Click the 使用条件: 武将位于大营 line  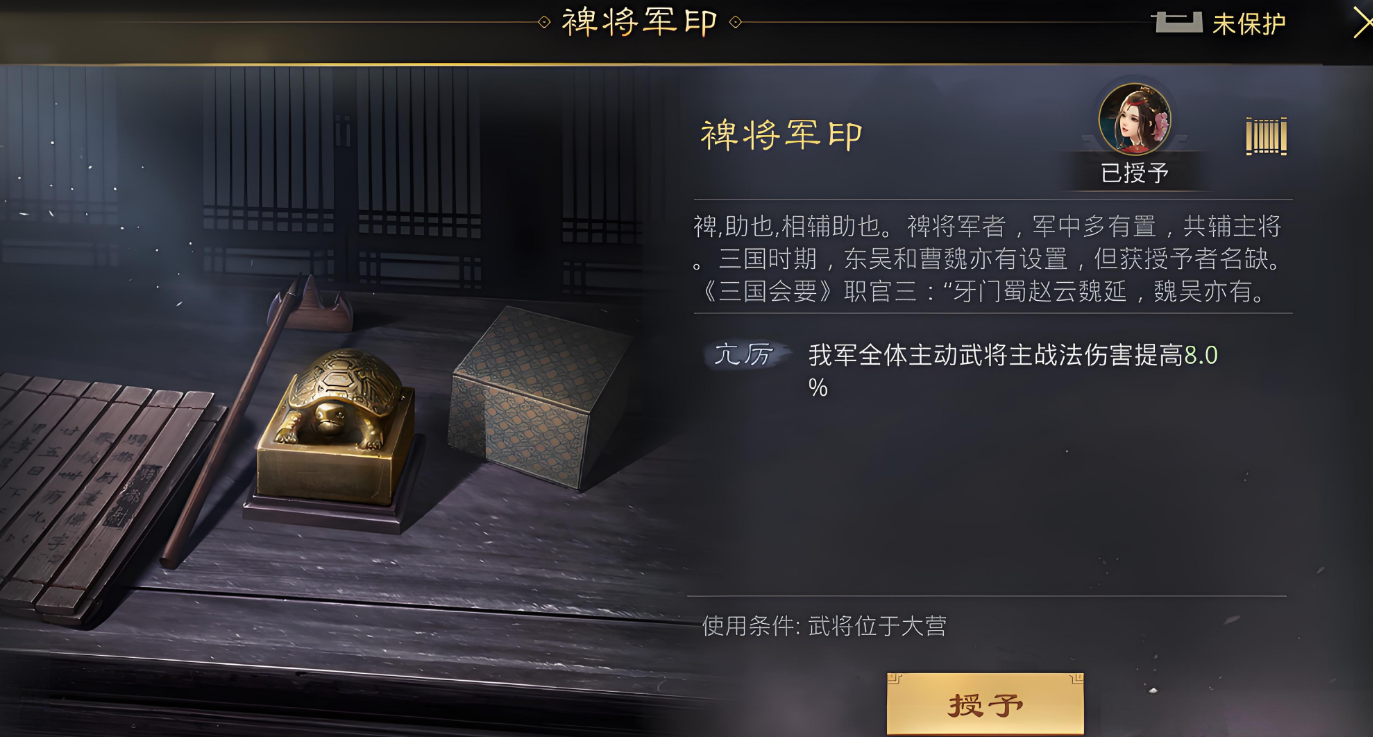(x=824, y=627)
